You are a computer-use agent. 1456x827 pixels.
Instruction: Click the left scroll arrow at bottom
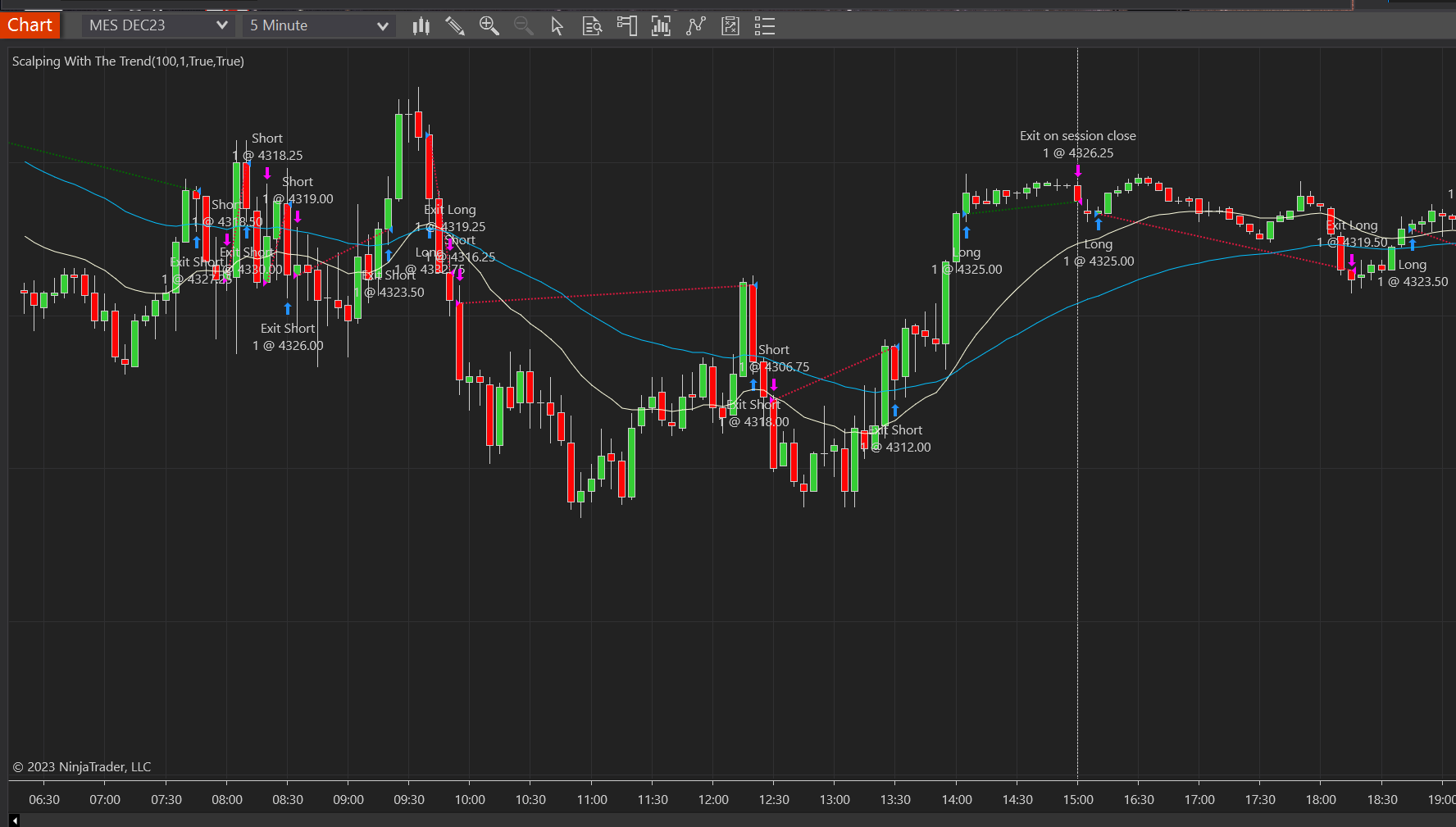[14, 820]
